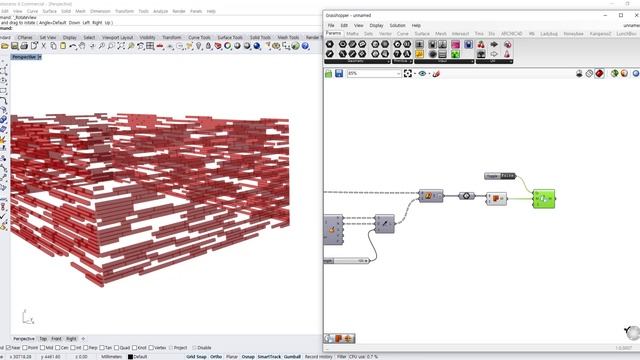Click the black arrow icon in Util group
Viewport: 640px width, 360px height.
point(494,44)
